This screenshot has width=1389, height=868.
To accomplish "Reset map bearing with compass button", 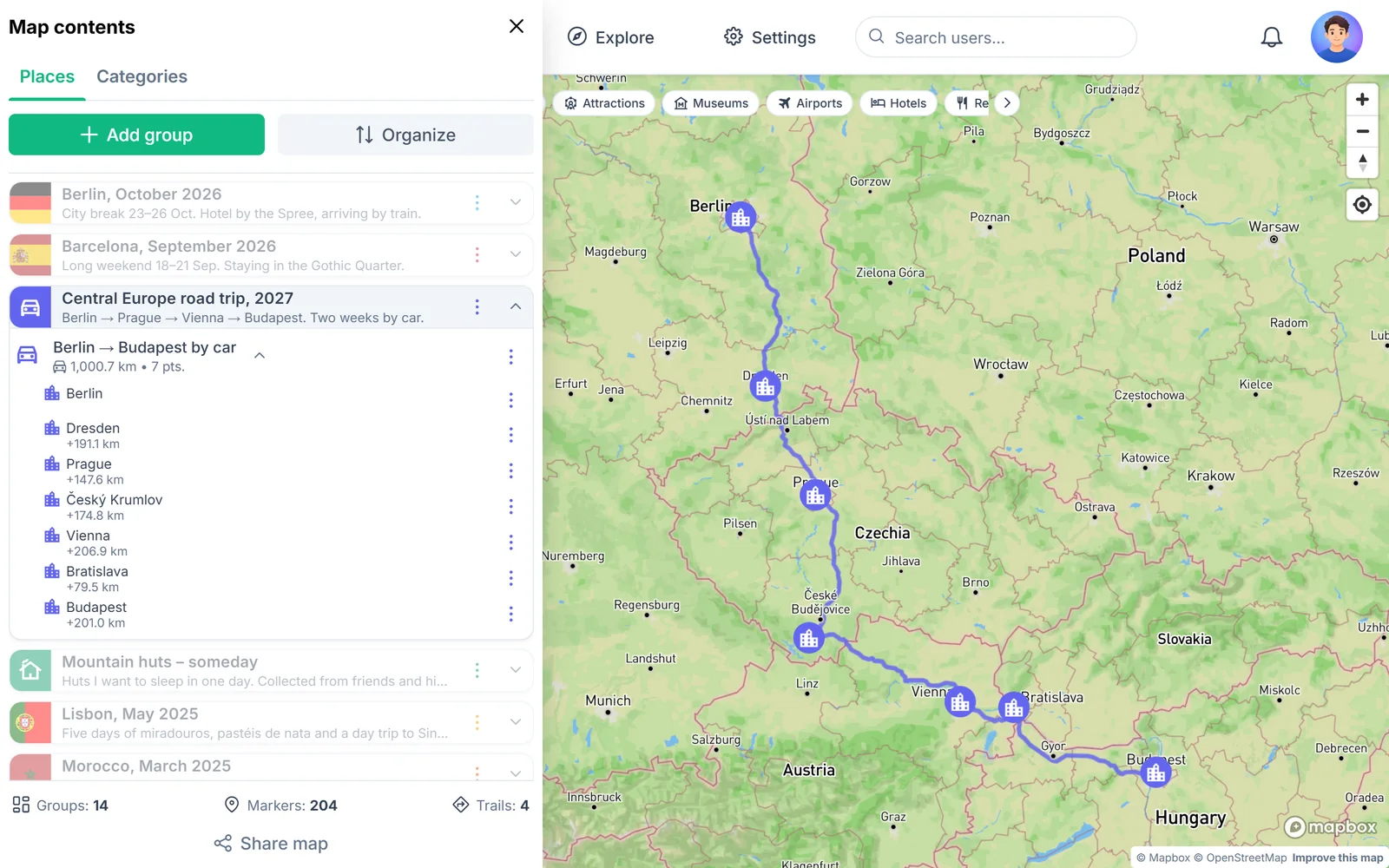I will tap(1362, 163).
